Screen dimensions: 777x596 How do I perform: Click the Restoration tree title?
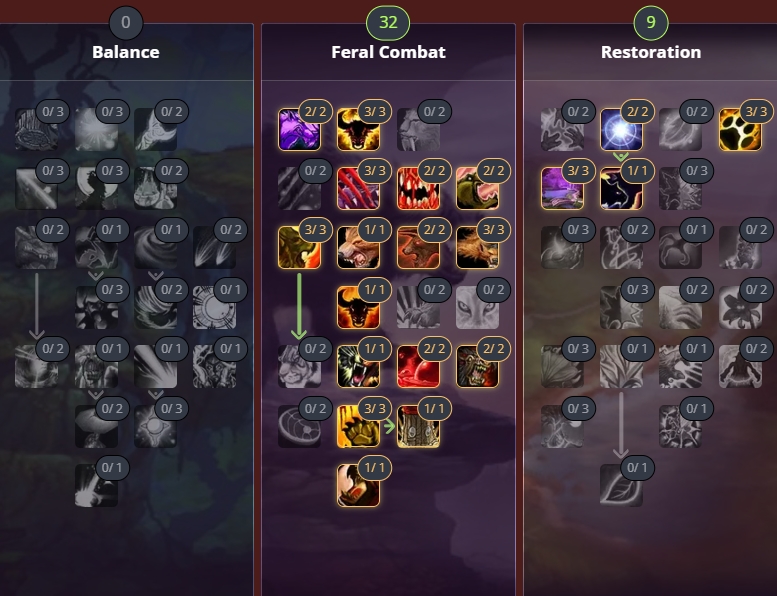point(651,52)
